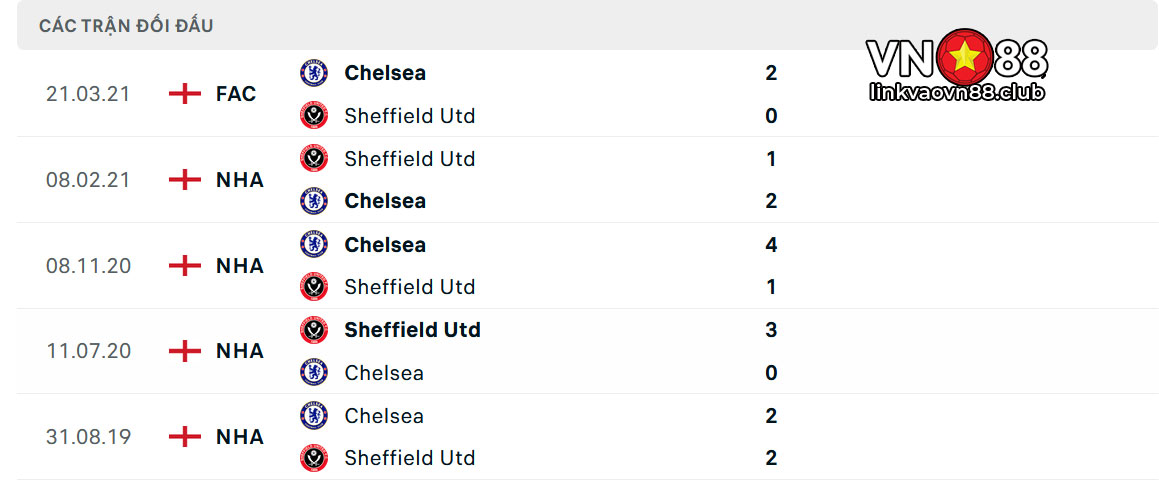Select FAC competition label
1159x486 pixels.
pos(237,94)
